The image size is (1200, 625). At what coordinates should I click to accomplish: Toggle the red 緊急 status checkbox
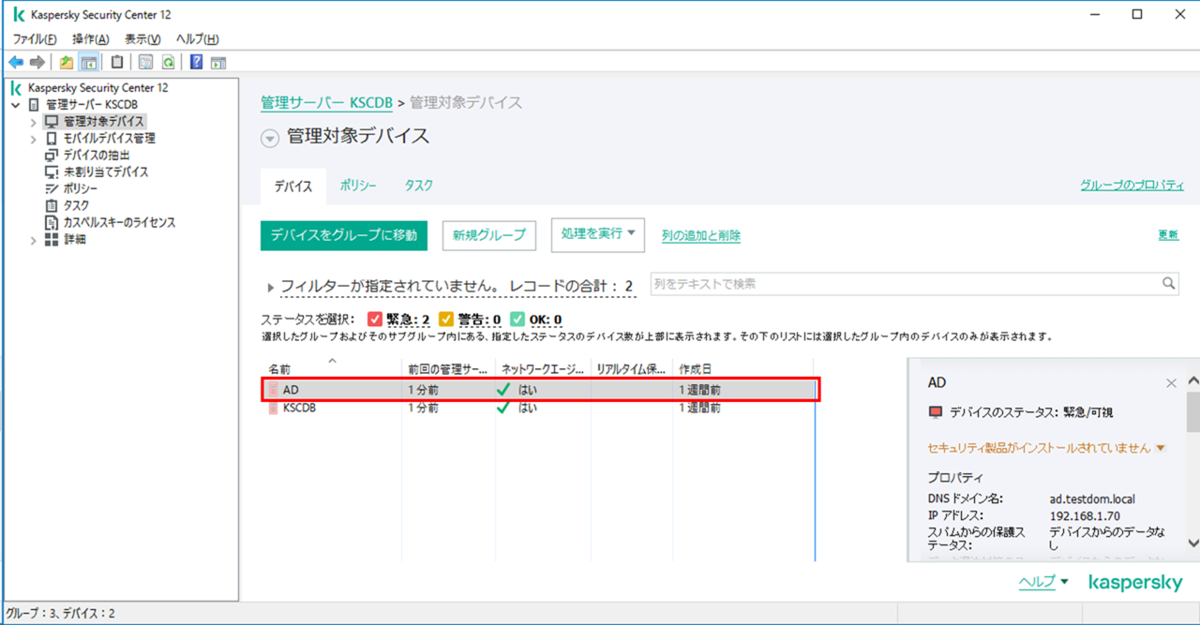tap(375, 320)
